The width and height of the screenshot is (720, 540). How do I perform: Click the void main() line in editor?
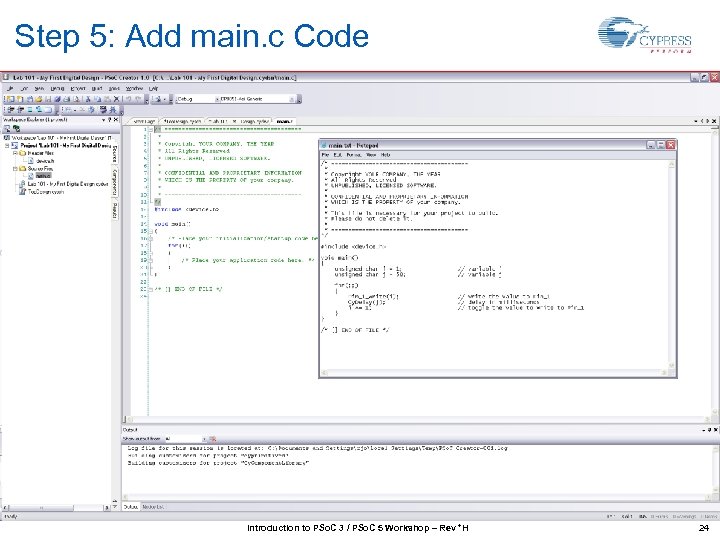click(172, 224)
